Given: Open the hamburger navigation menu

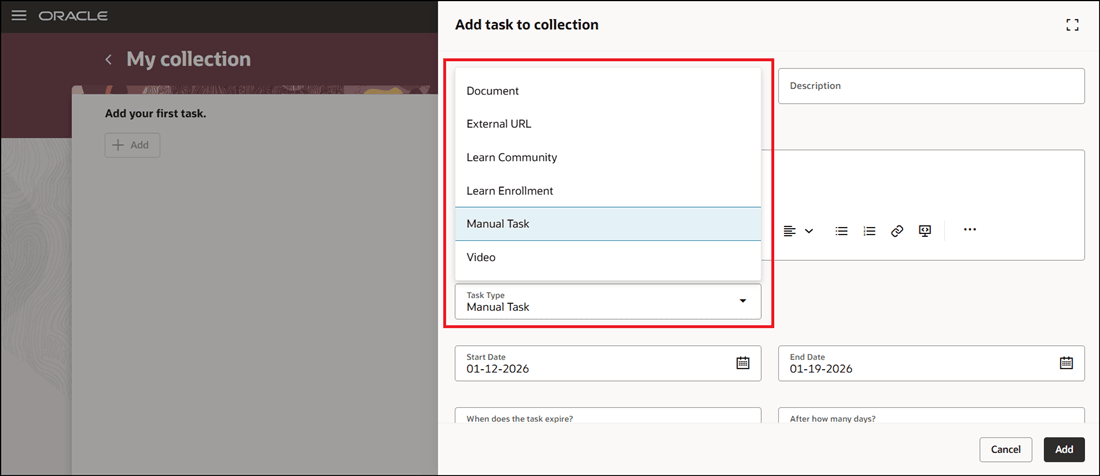Looking at the screenshot, I should pos(19,15).
